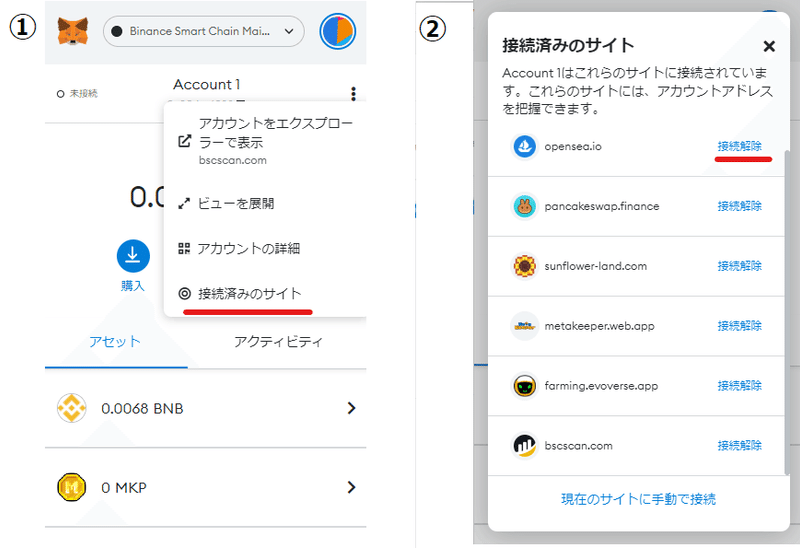
Task: Expand the MKP row chevron
Action: [x=351, y=487]
